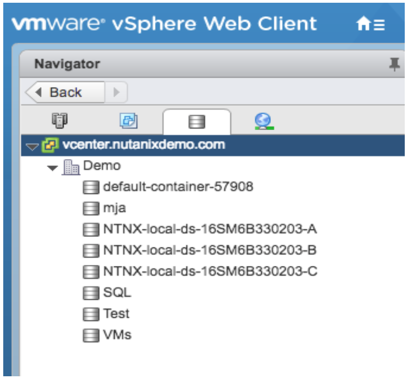The image size is (406, 378).
Task: Open the SQL datastore
Action: click(117, 293)
